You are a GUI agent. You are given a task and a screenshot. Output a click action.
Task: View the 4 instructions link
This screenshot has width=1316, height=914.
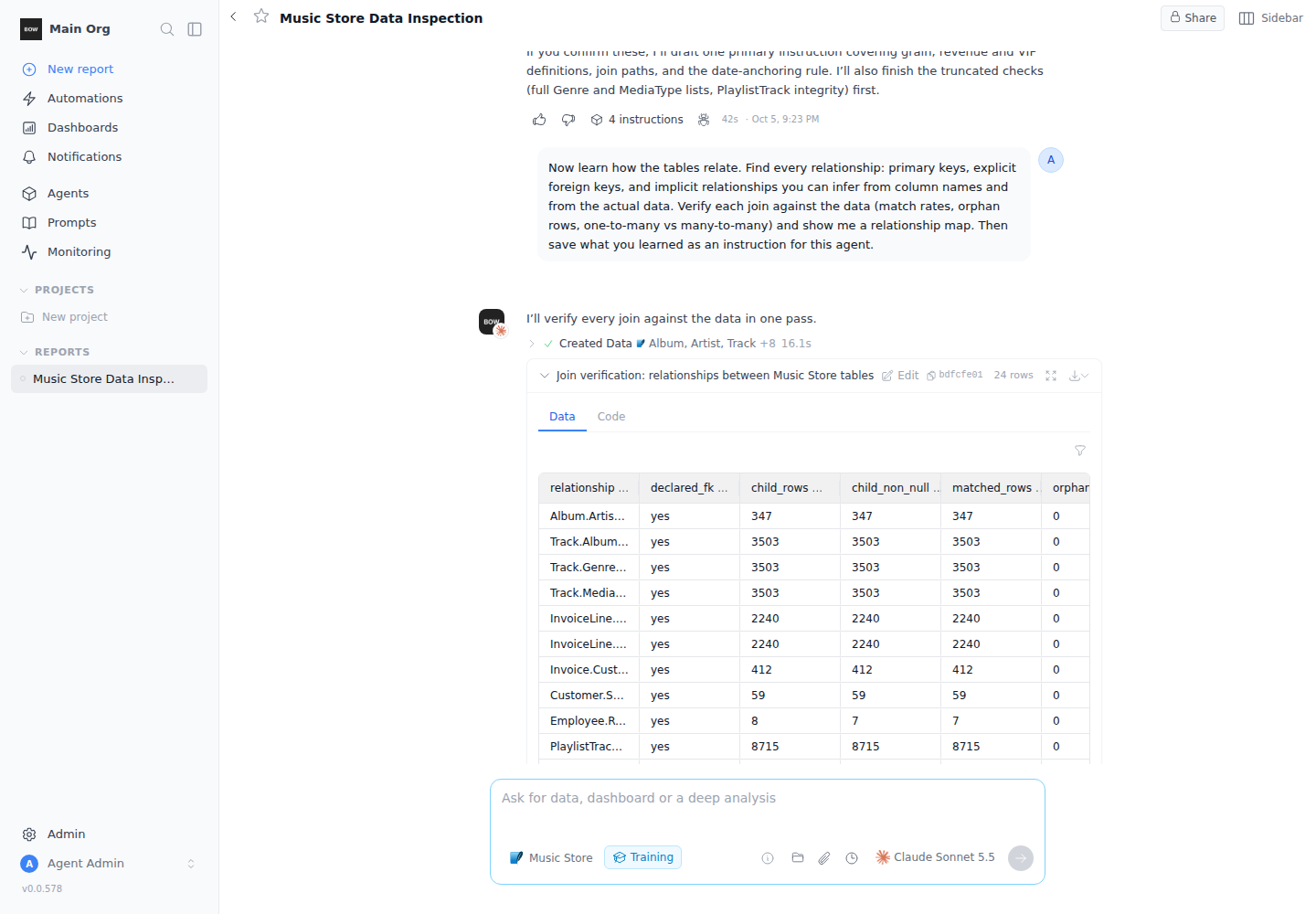click(637, 120)
